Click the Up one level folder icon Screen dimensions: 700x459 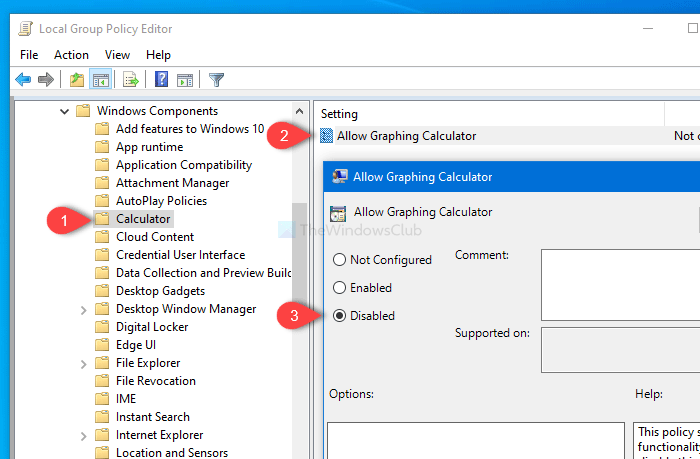(77, 80)
